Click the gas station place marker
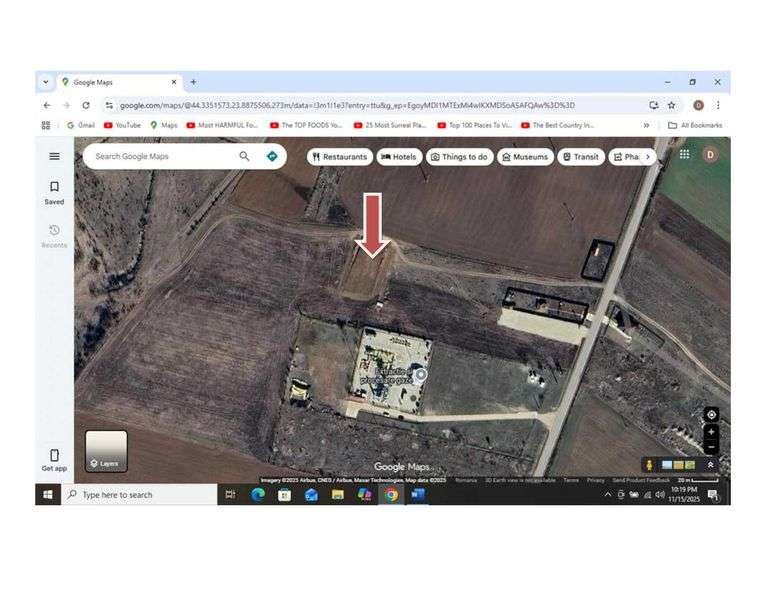Image resolution: width=776 pixels, height=600 pixels. pyautogui.click(x=421, y=375)
